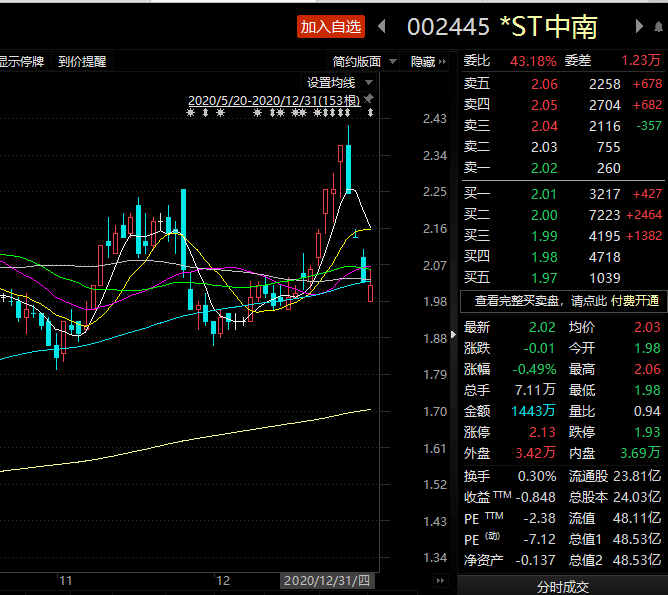Viewport: 668px width, 595px height.
Task: Click the 查看完整买卖盘 paid order book link
Action: pos(562,300)
